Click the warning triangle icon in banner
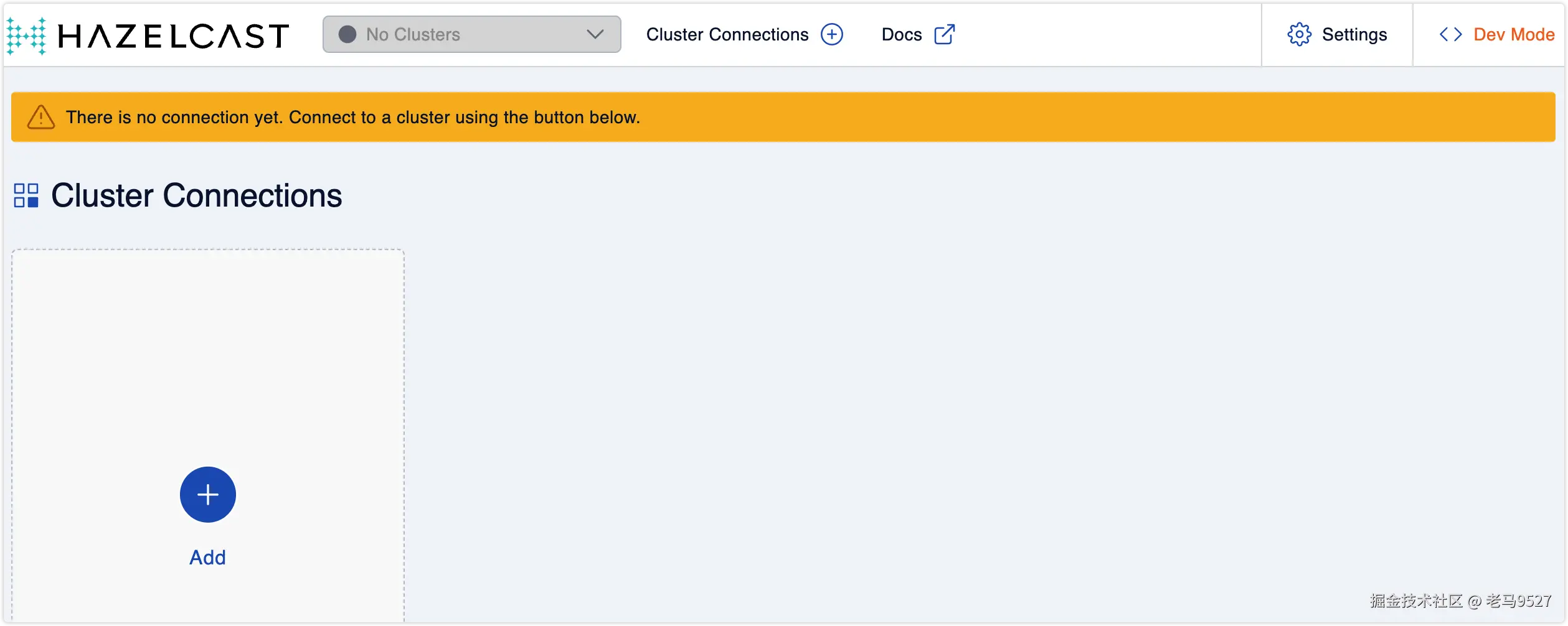Screen dimensions: 1568x626 [41, 117]
